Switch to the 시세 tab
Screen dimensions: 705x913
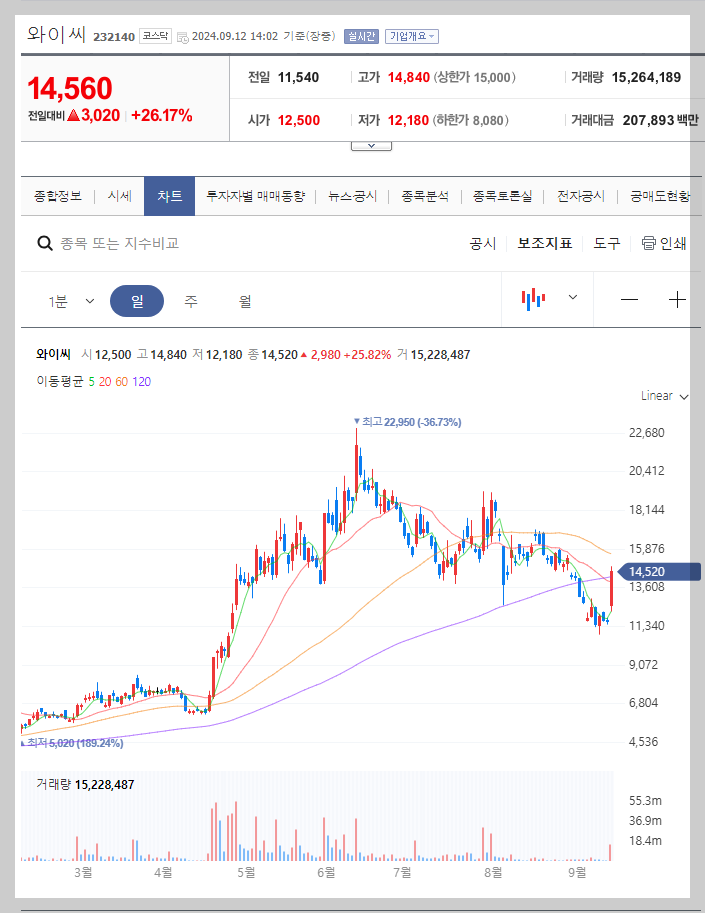click(118, 196)
